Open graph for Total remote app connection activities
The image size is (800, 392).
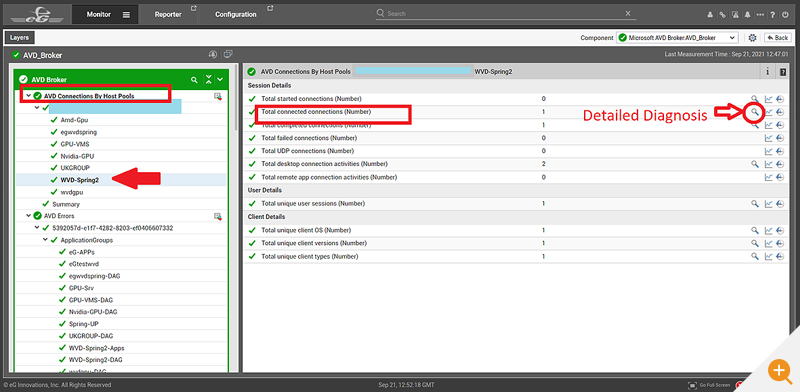768,177
